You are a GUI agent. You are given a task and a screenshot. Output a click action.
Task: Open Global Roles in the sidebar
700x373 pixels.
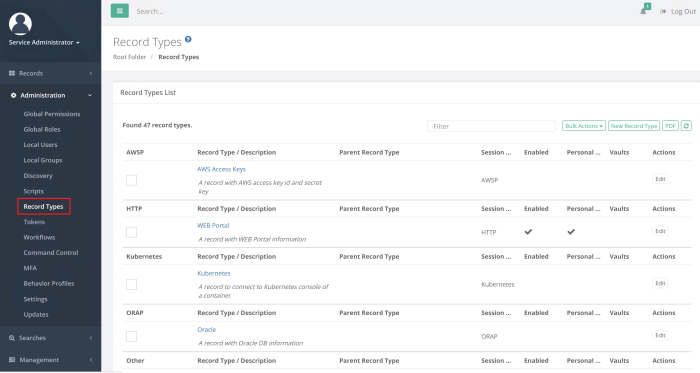[x=42, y=129]
